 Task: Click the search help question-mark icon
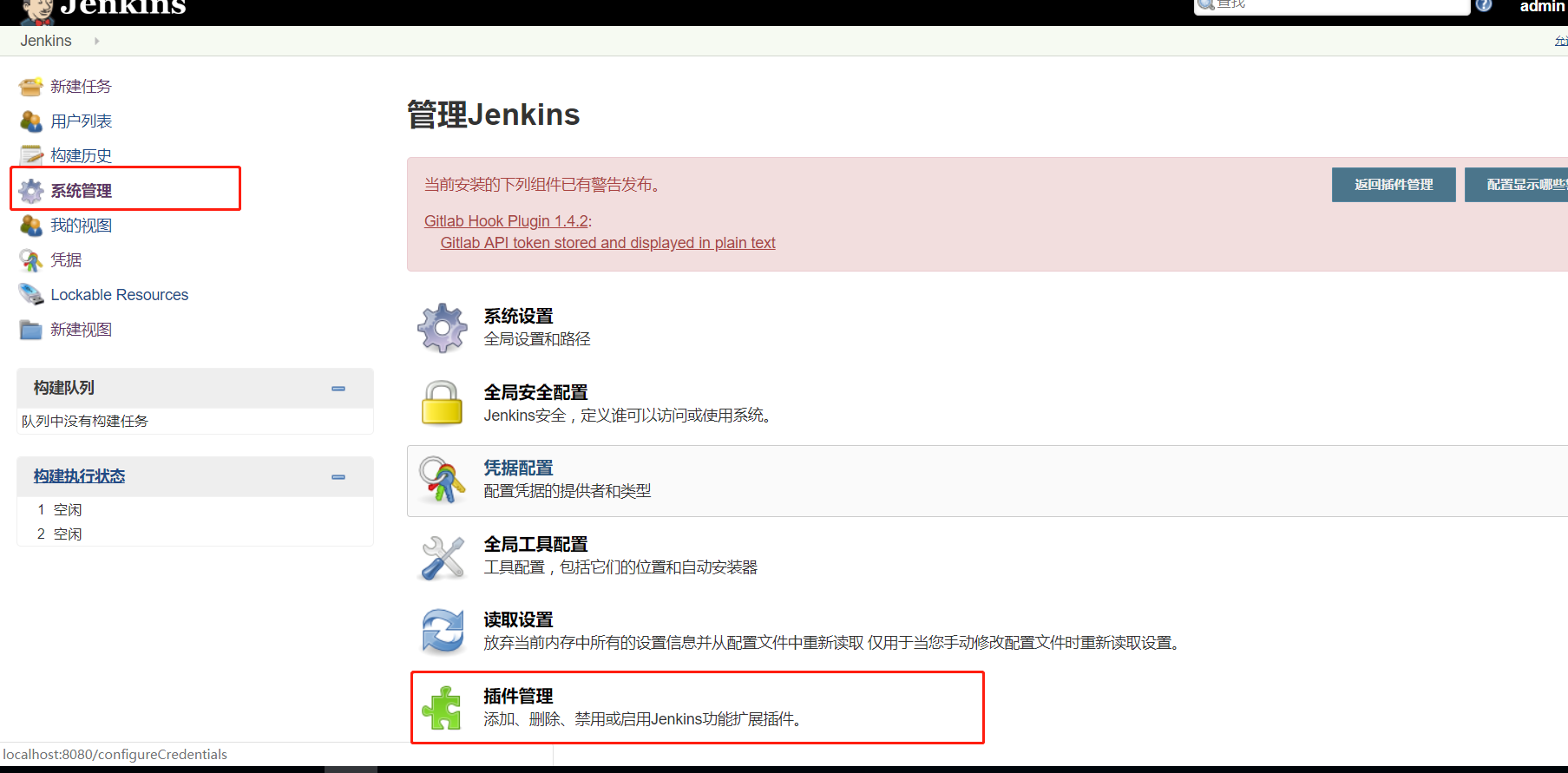pos(1484,4)
